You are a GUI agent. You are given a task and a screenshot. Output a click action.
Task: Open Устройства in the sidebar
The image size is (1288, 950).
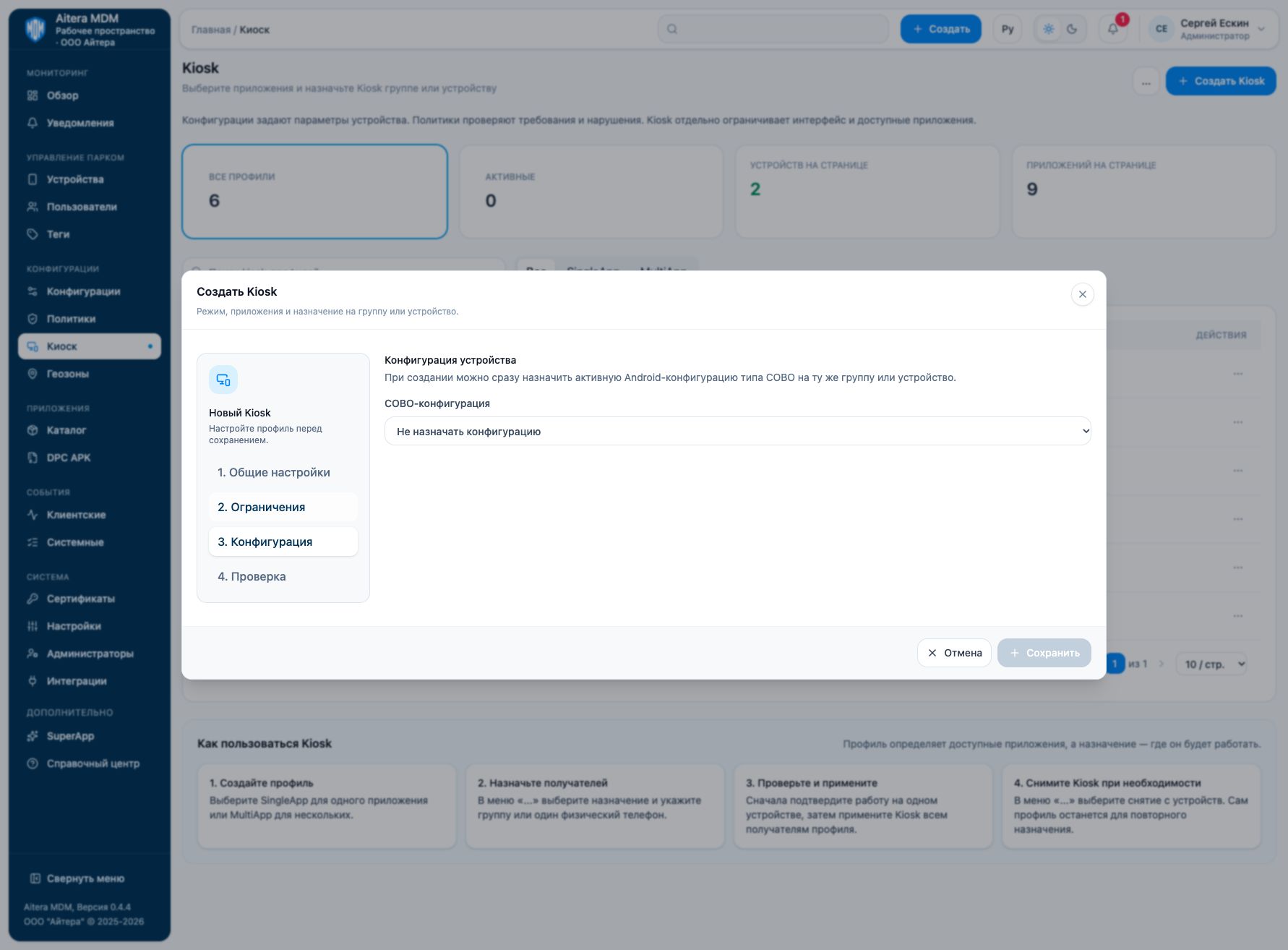point(90,179)
